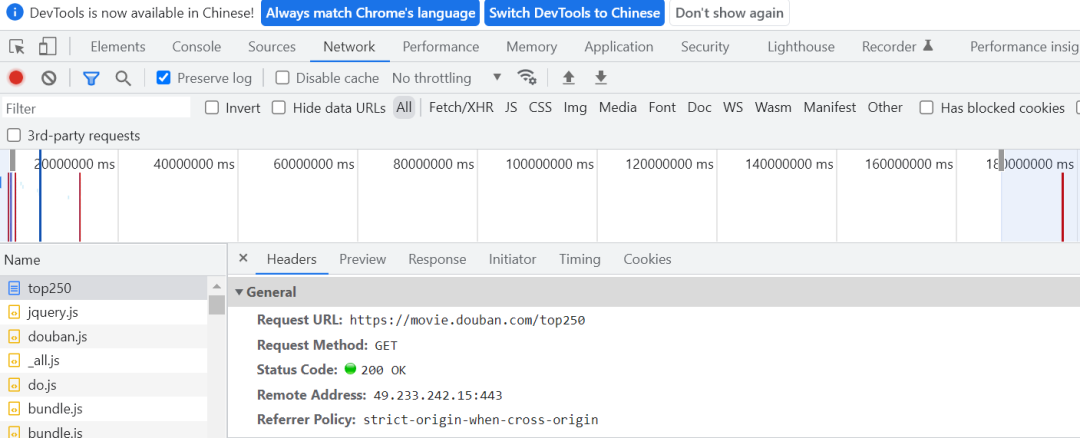
Task: Select the Network tab
Action: click(x=349, y=47)
